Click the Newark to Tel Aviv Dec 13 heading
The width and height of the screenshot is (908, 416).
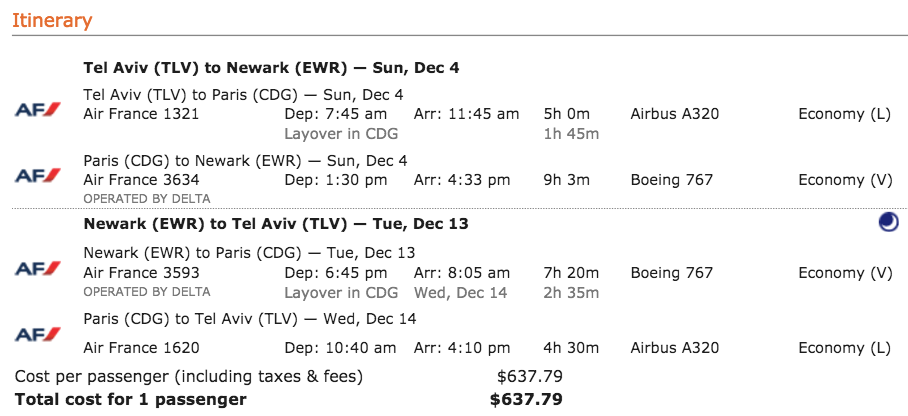(276, 224)
